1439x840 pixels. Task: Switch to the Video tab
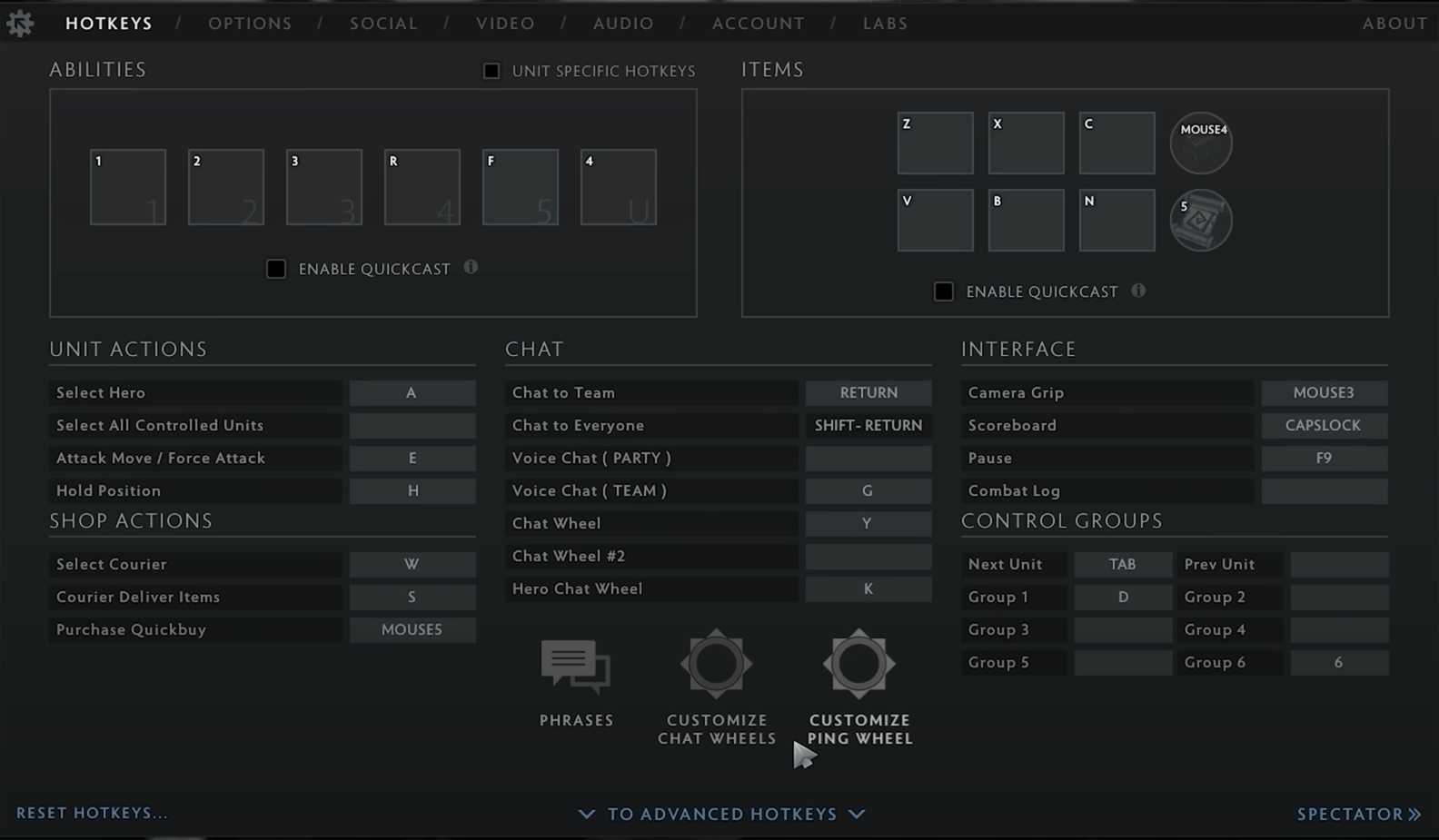(505, 24)
